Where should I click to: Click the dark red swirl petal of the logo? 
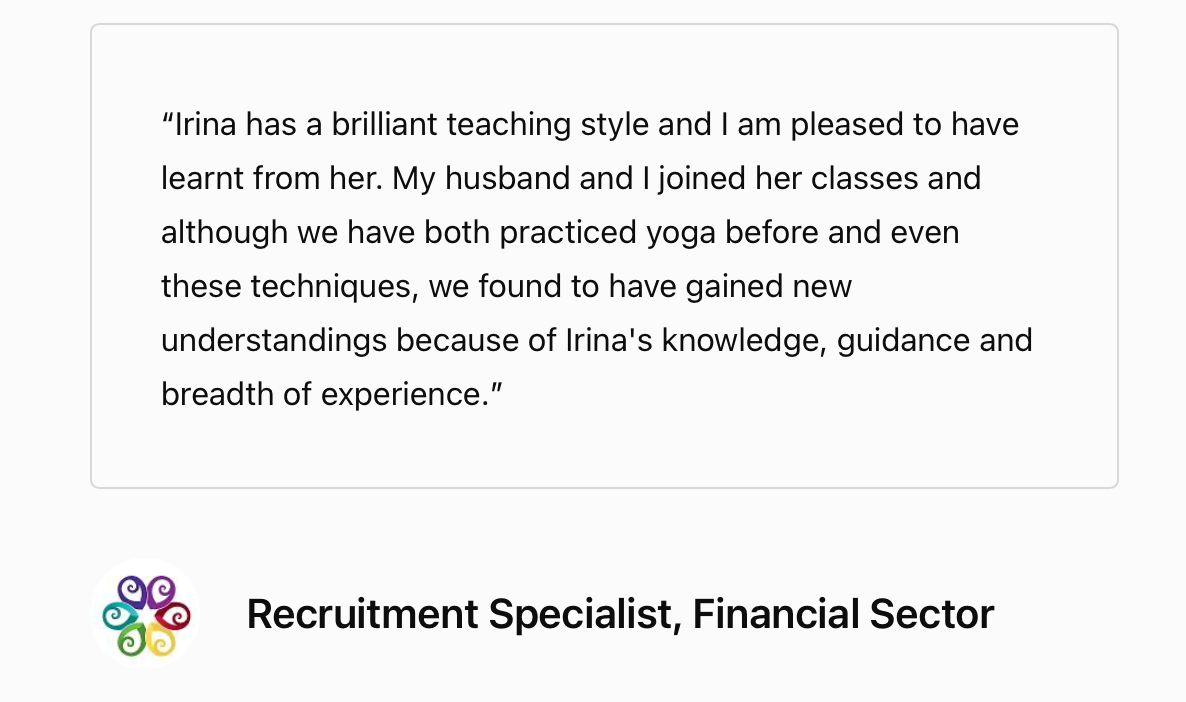coord(173,616)
